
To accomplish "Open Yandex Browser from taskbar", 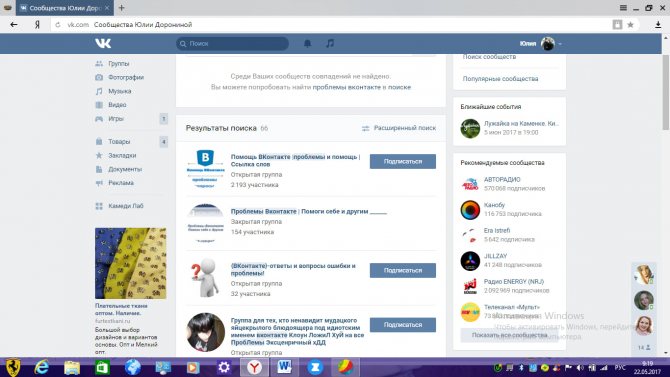I will pos(254,367).
